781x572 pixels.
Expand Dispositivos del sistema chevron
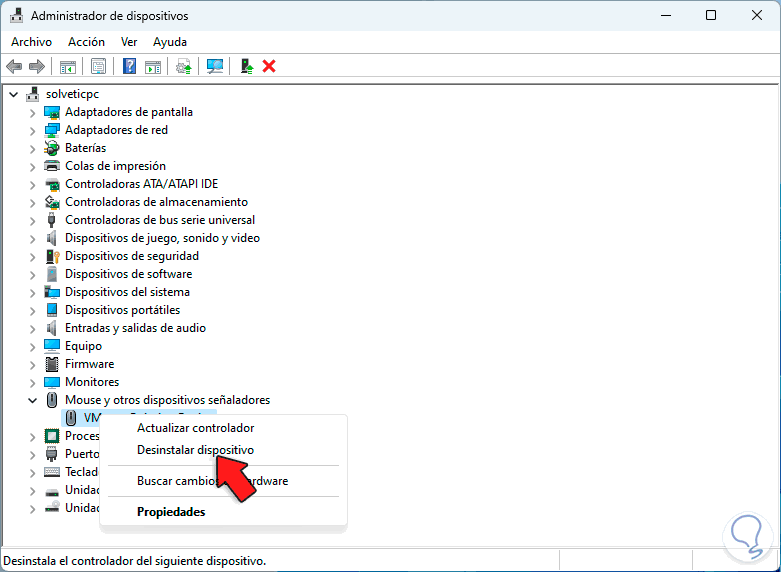pyautogui.click(x=32, y=293)
